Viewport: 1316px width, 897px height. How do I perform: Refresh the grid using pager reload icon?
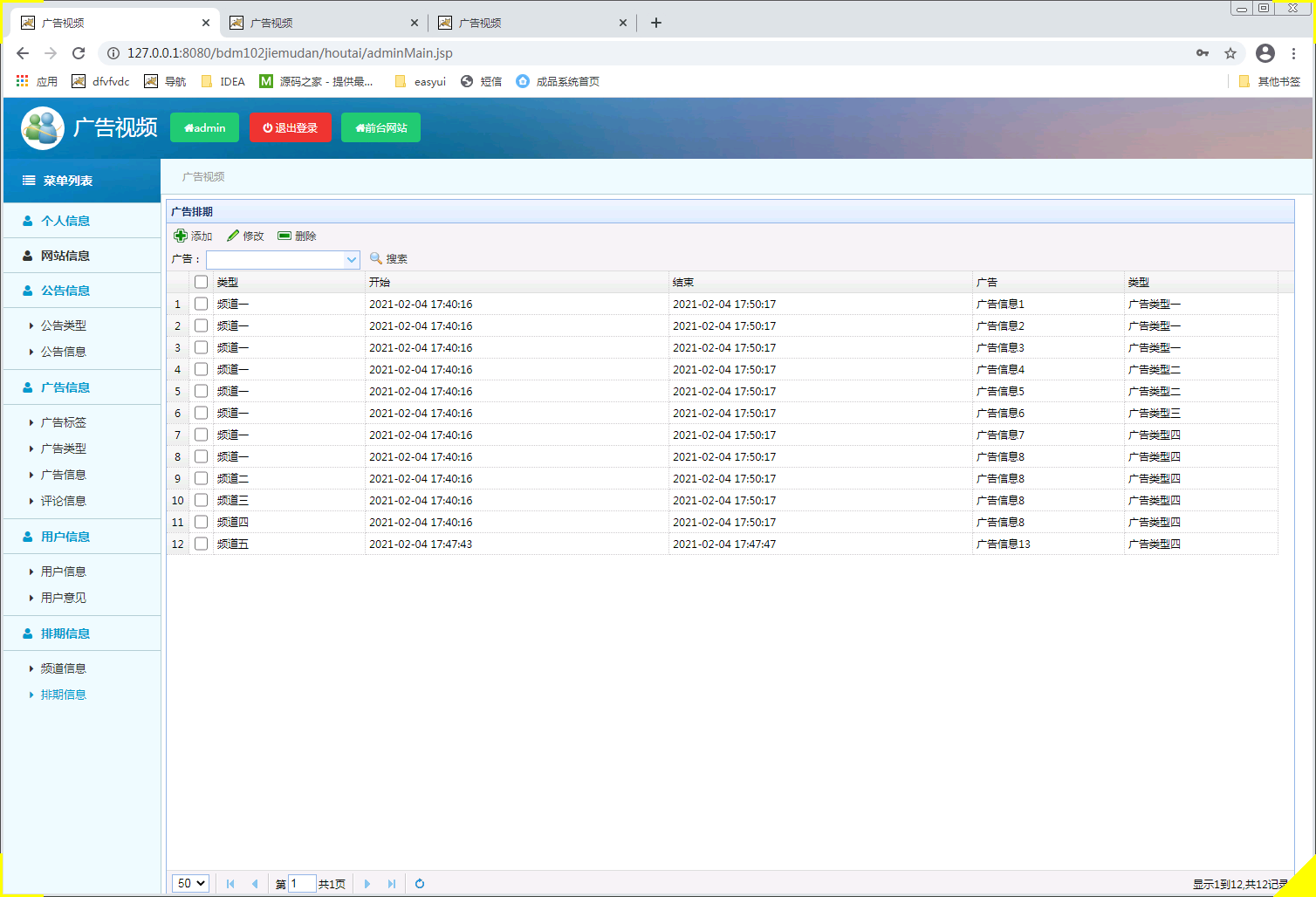pos(420,884)
